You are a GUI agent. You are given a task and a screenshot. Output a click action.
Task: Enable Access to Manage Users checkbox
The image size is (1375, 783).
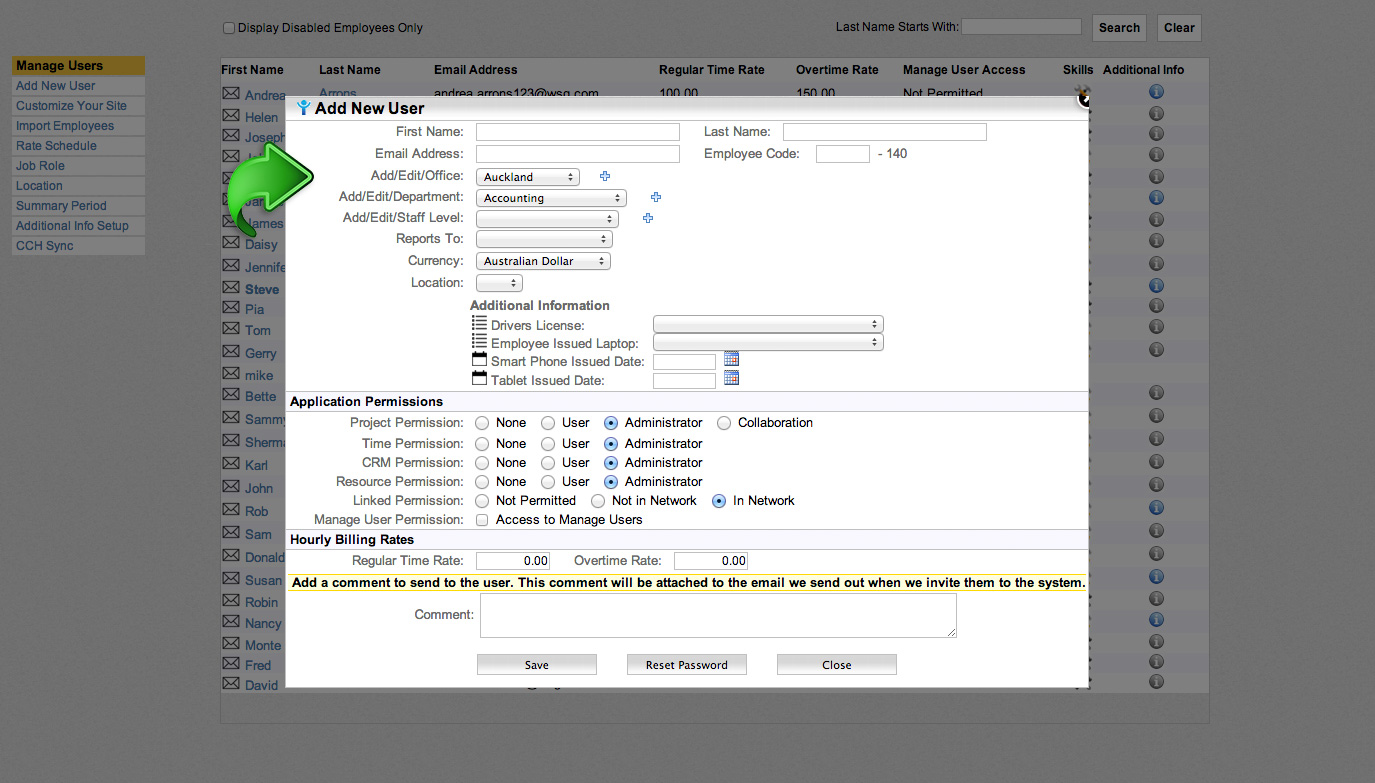[483, 520]
